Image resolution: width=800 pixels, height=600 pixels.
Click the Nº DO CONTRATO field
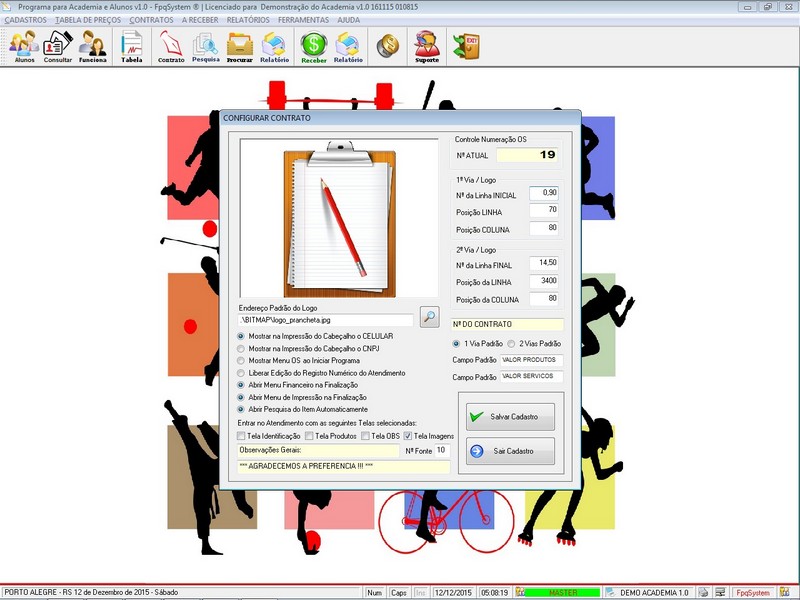pyautogui.click(x=508, y=324)
